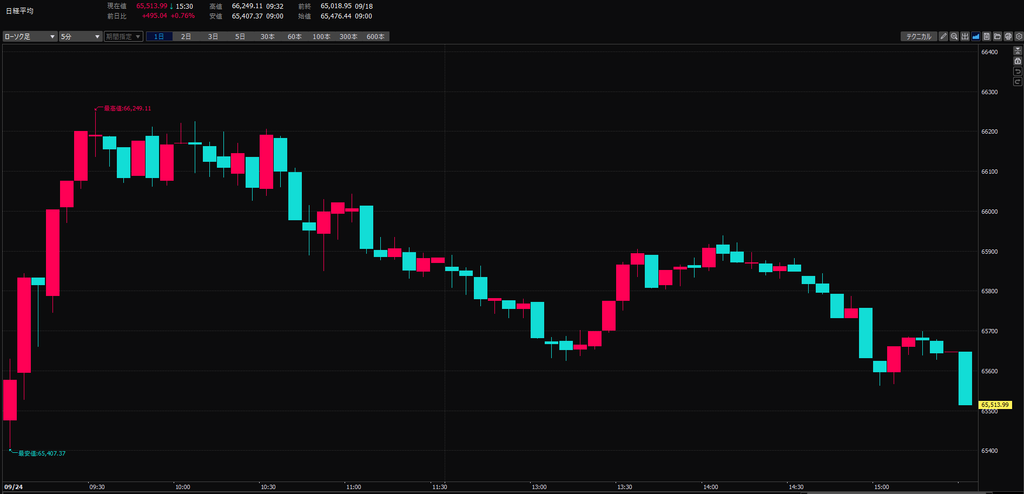1024x494 pixels.
Task: Open the ローソク足 chart type dropdown
Action: pos(30,37)
